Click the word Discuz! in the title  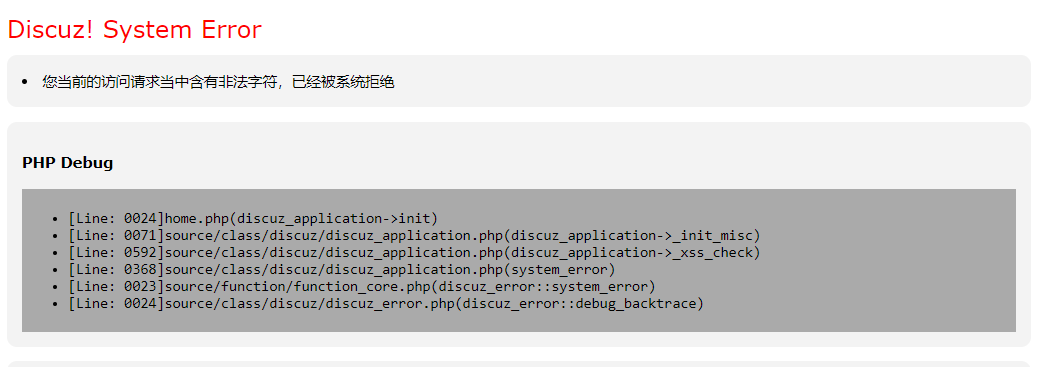coord(51,30)
